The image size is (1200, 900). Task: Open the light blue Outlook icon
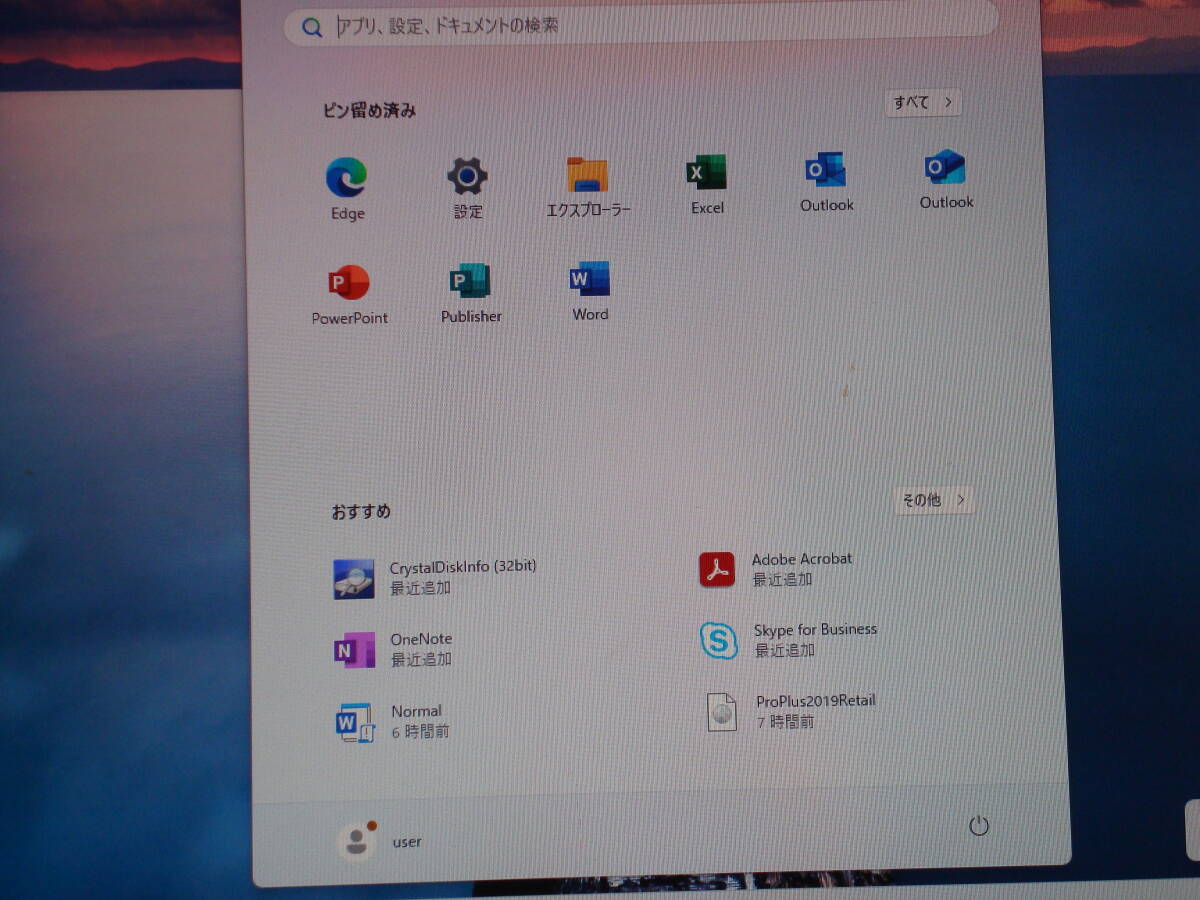tap(945, 167)
